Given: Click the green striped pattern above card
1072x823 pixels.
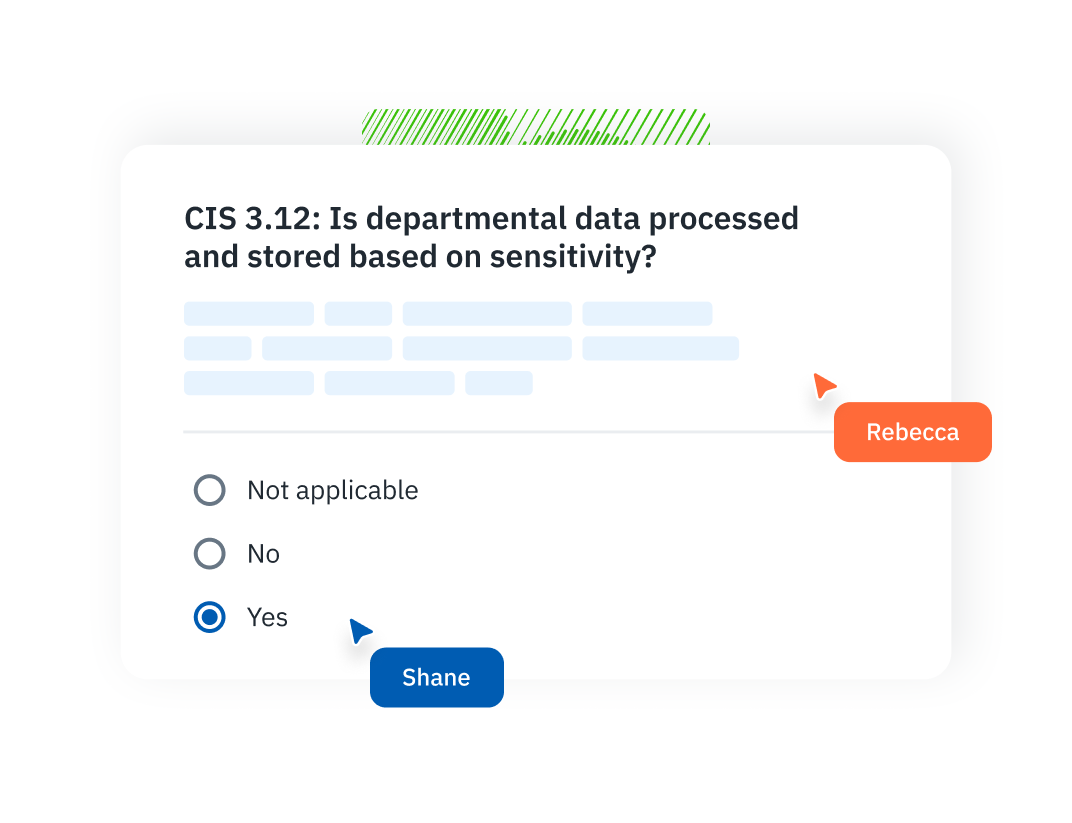Looking at the screenshot, I should (536, 127).
